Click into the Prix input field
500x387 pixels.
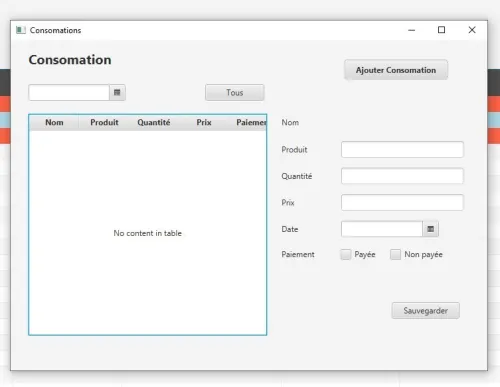402,202
